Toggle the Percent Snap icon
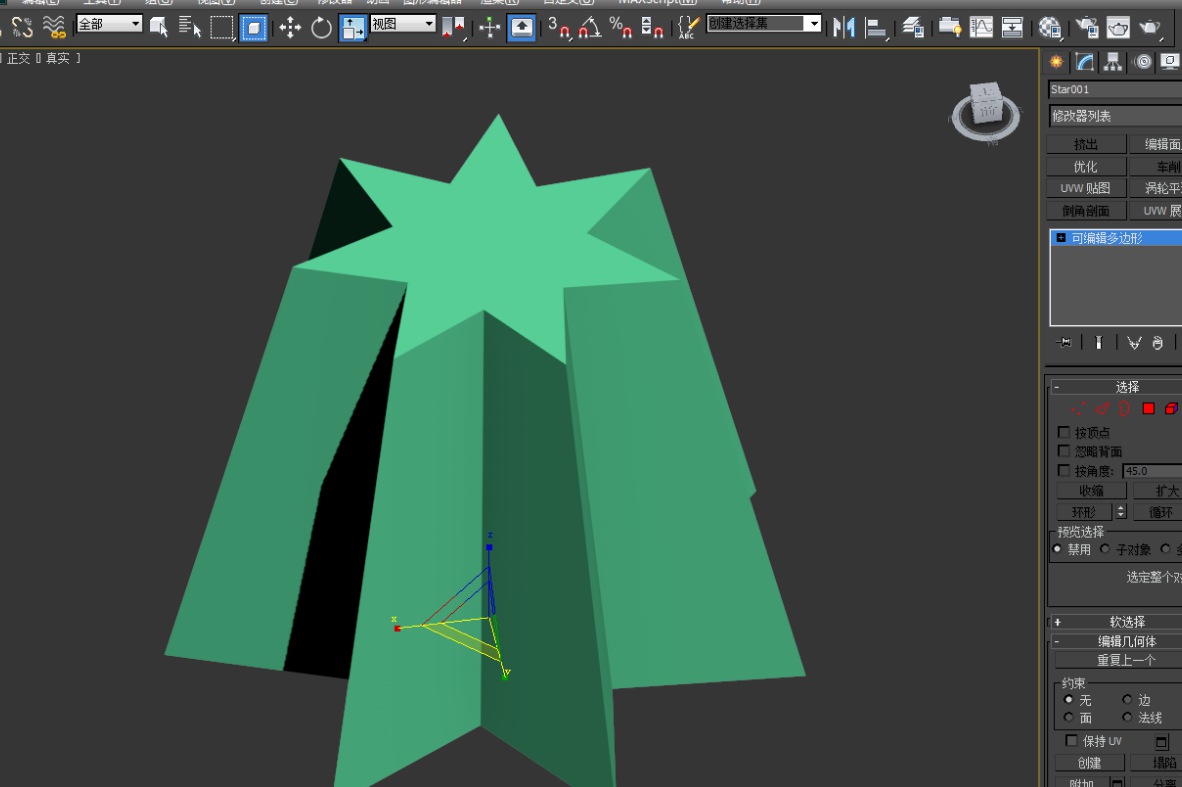The width and height of the screenshot is (1182, 787). (620, 28)
